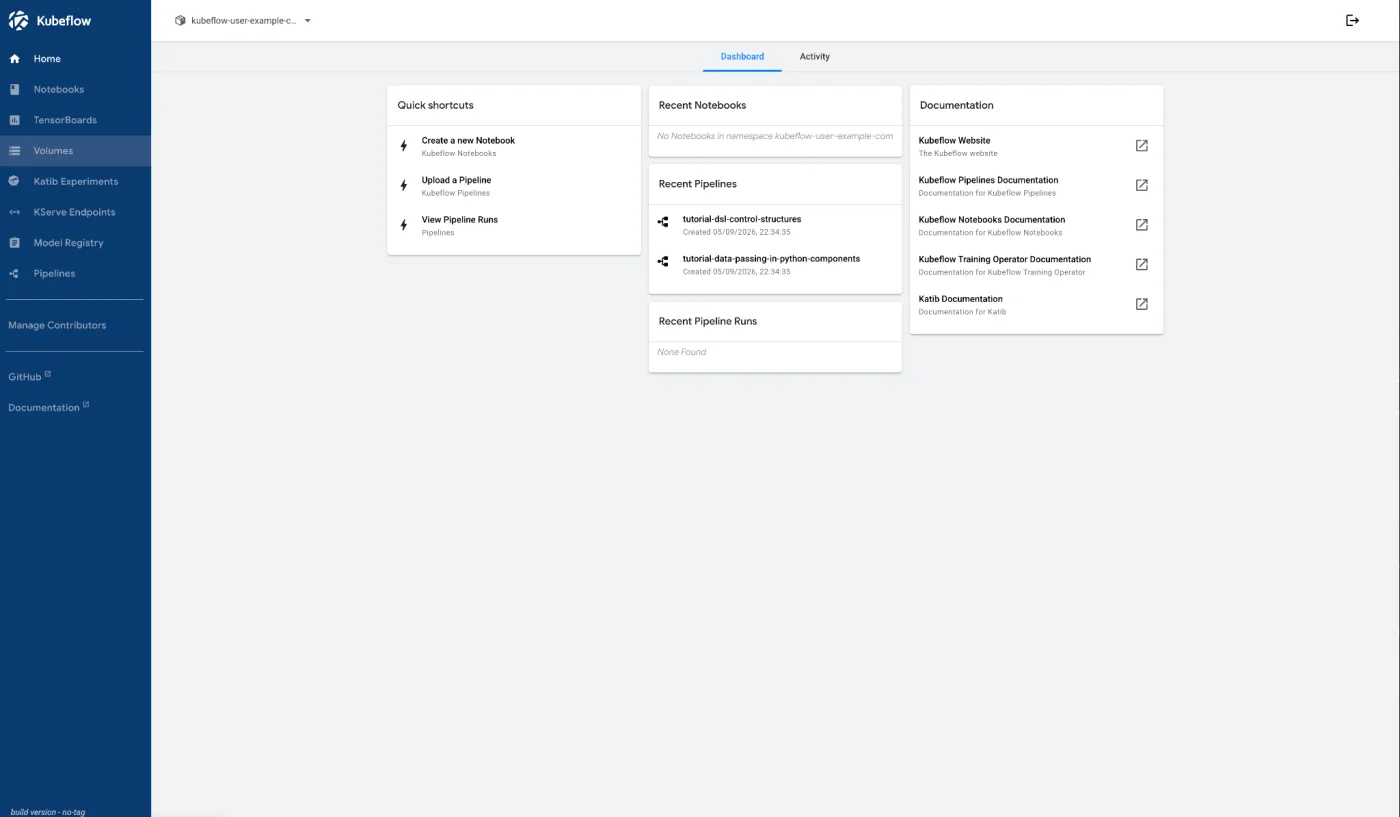The width and height of the screenshot is (1400, 817).
Task: Click lightning icon beside View Pipeline Runs
Action: pyautogui.click(x=404, y=225)
